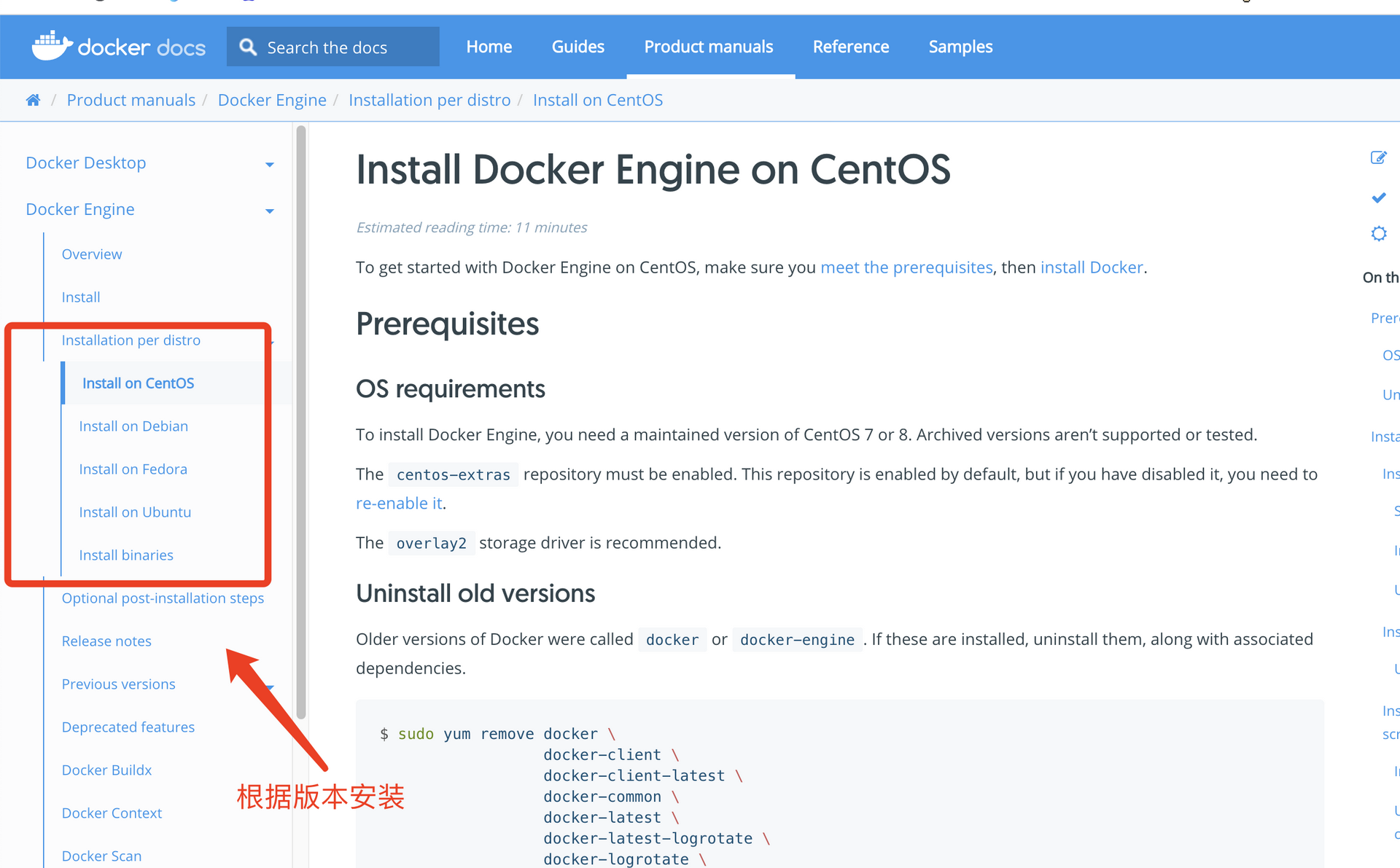
Task: Expand Docker Desktop dropdown arrow
Action: (270, 165)
